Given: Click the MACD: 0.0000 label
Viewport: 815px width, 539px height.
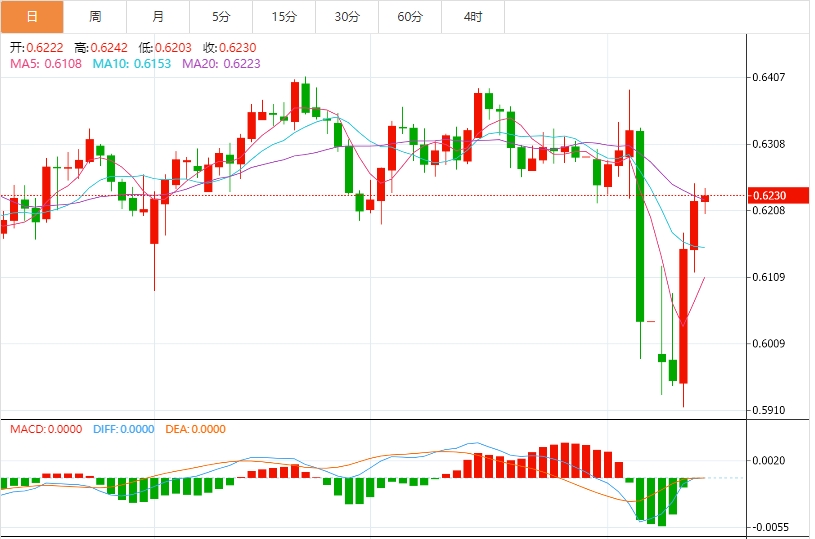Looking at the screenshot, I should pos(46,429).
